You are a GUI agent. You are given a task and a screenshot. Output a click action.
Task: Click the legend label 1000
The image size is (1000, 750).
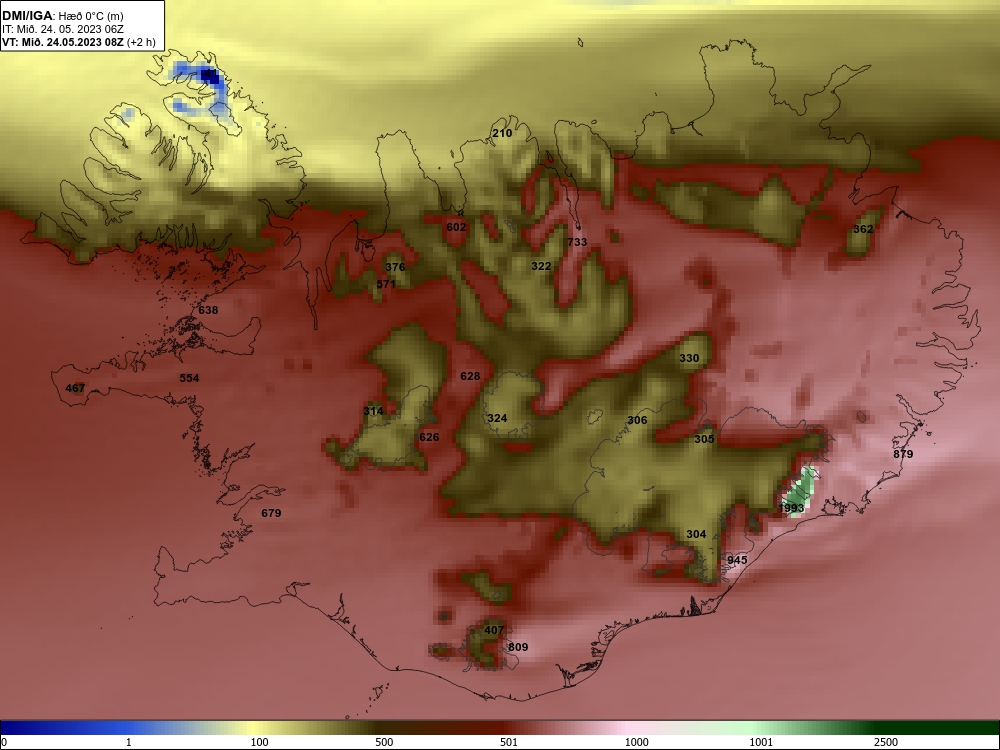click(x=636, y=742)
